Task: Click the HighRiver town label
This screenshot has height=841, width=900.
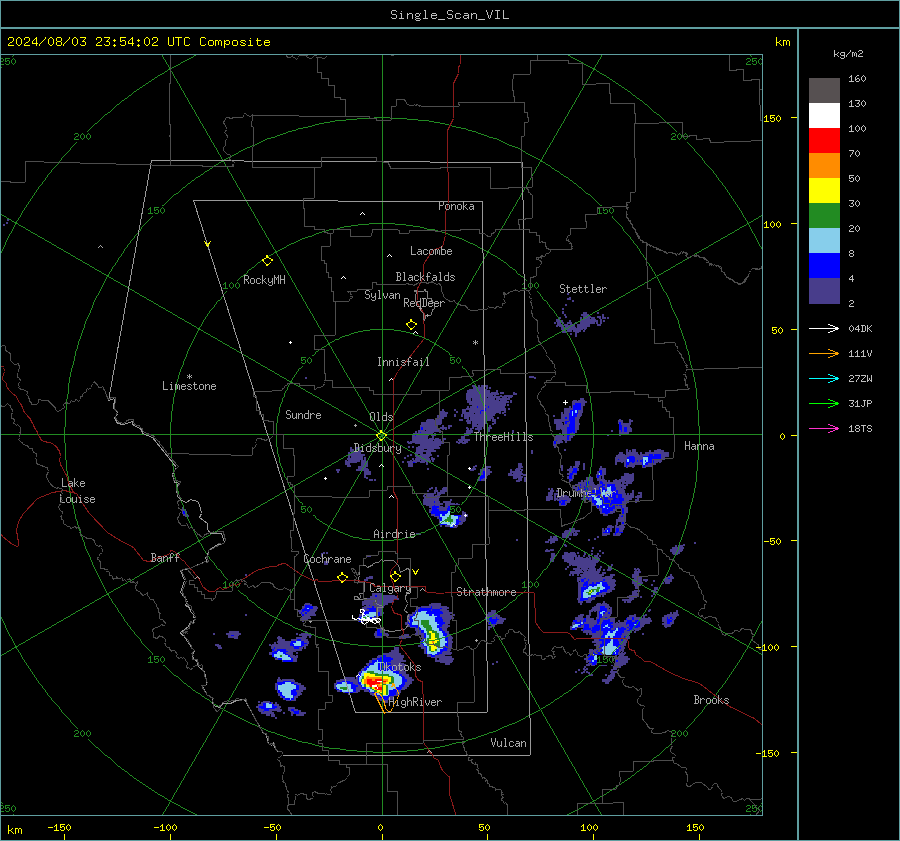Action: tap(415, 702)
